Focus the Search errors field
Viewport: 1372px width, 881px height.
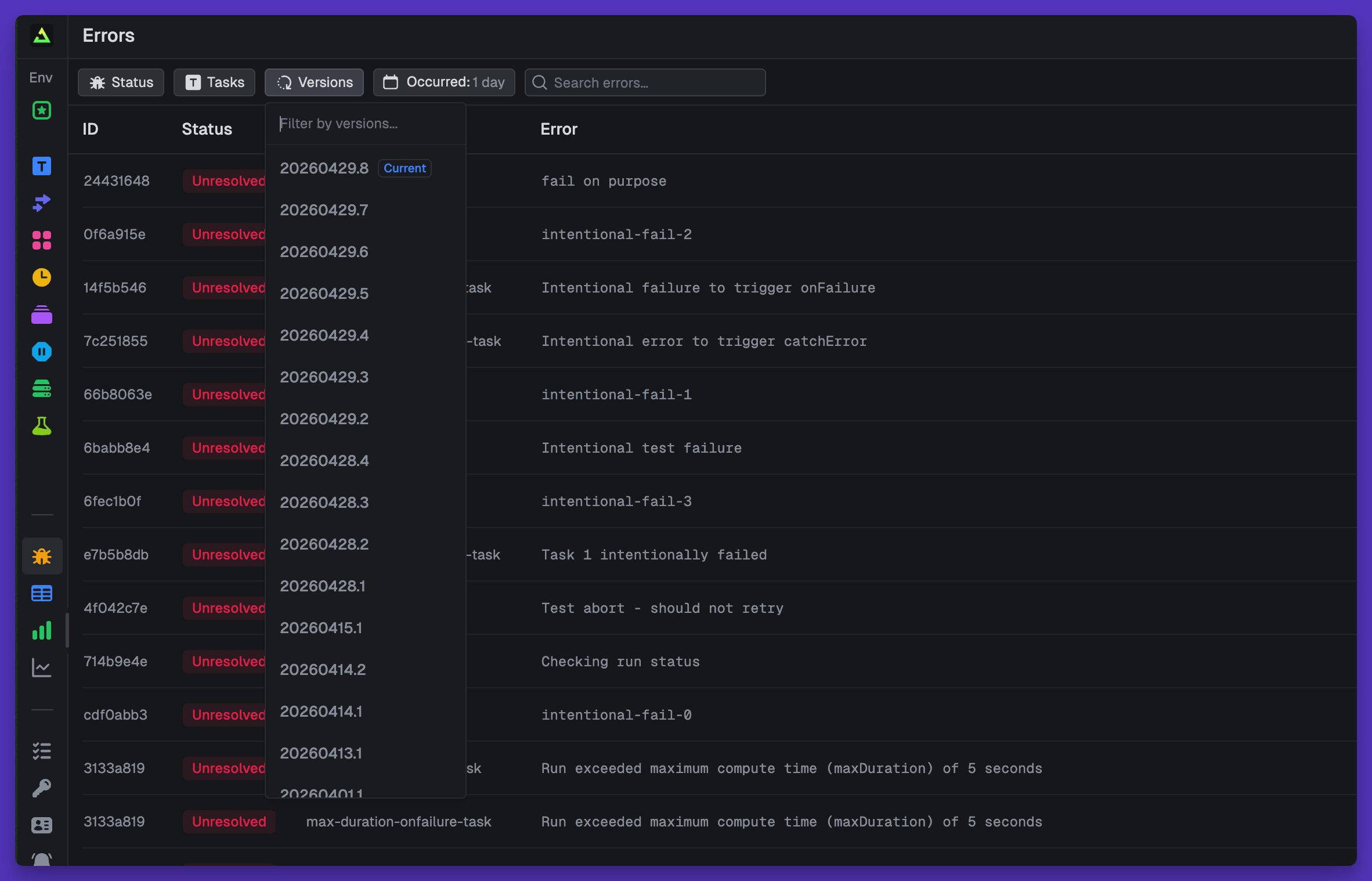point(645,82)
